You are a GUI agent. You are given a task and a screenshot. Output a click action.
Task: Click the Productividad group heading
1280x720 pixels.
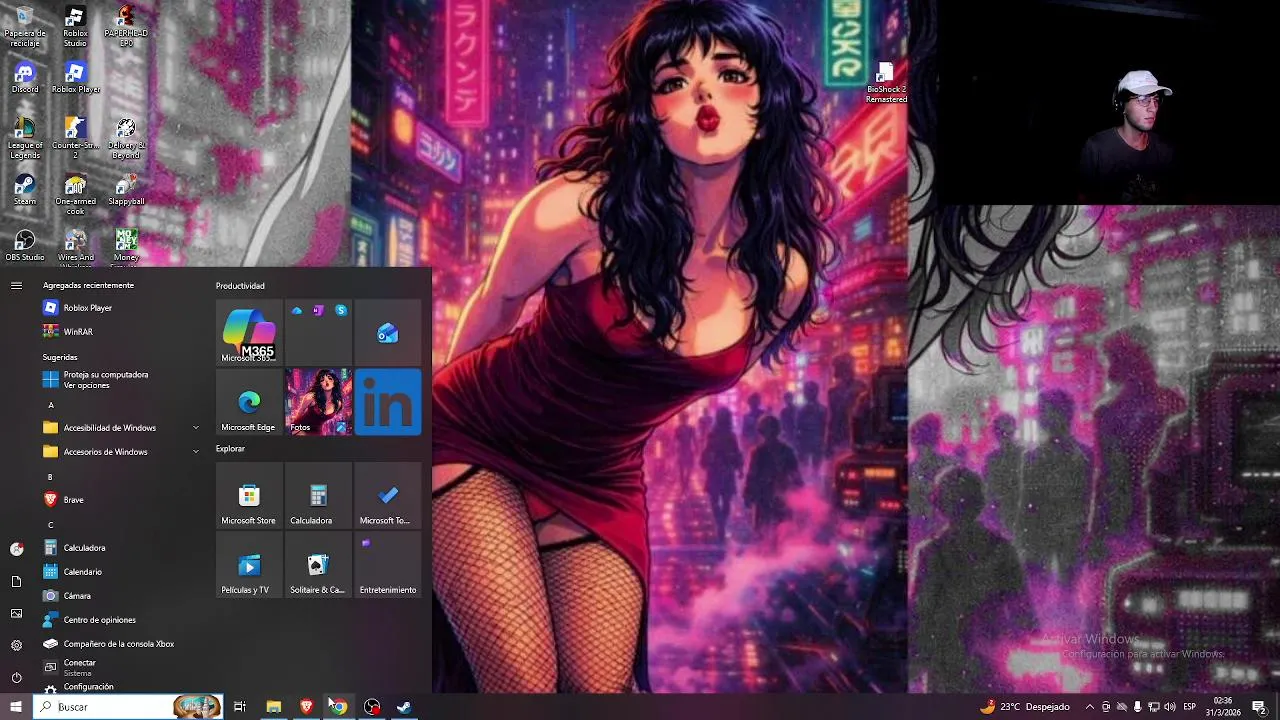pyautogui.click(x=240, y=286)
